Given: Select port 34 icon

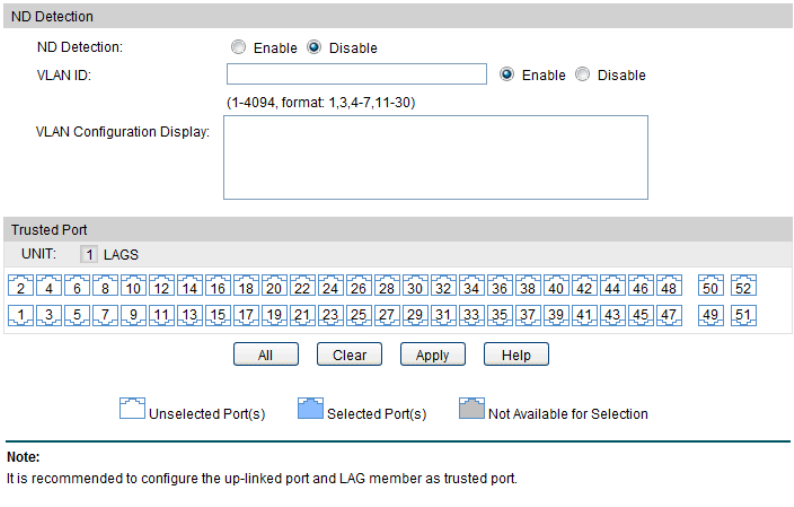Looking at the screenshot, I should (471, 286).
